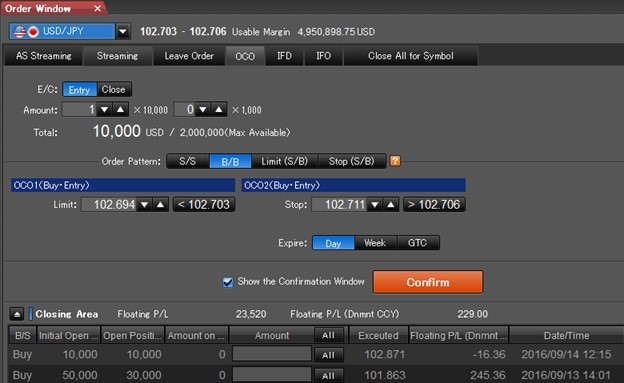Screen dimensions: 624x383
Task: Sort by the Date/Time column header
Action: click(566, 335)
